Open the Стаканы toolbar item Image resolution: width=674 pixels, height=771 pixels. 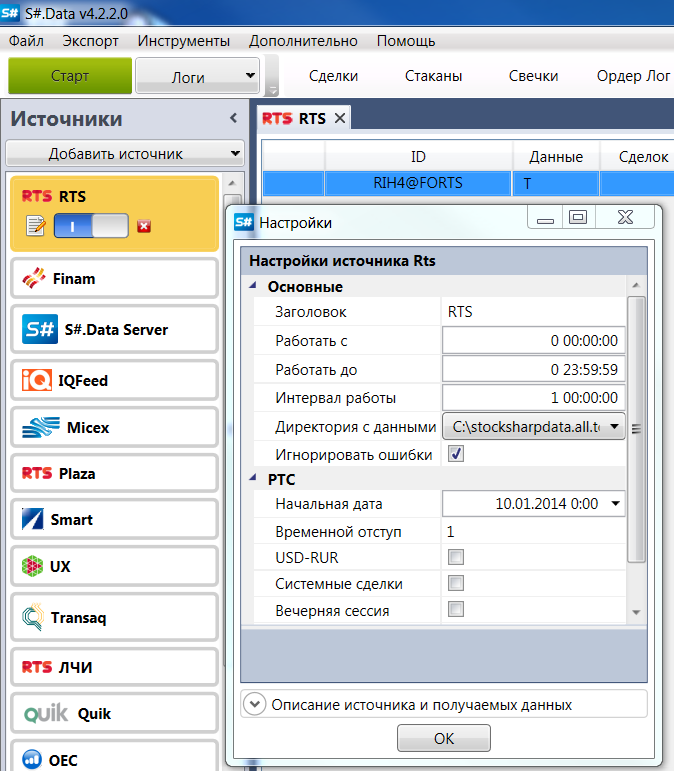434,76
